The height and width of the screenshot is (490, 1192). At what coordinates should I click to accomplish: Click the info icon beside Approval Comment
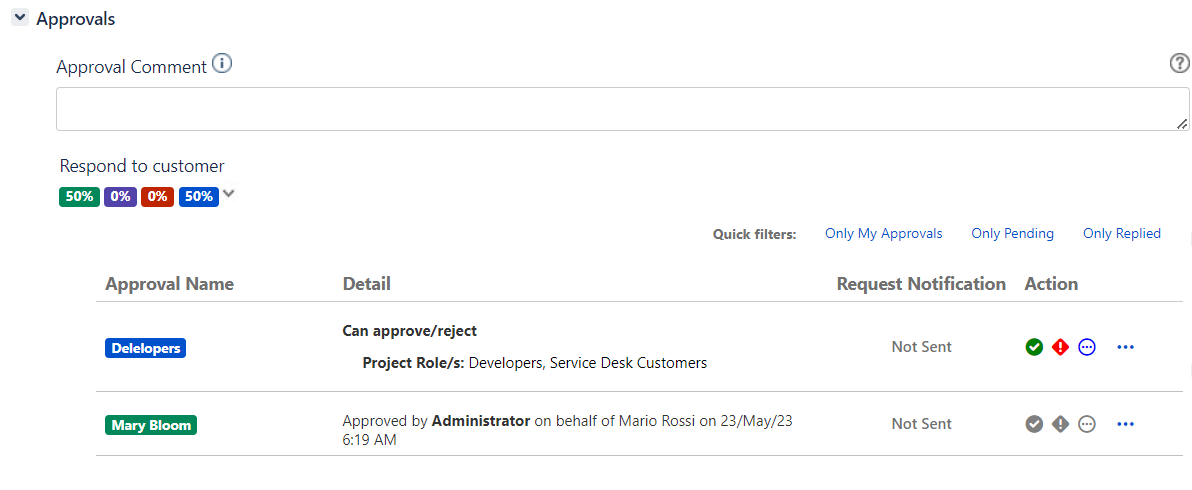point(221,64)
